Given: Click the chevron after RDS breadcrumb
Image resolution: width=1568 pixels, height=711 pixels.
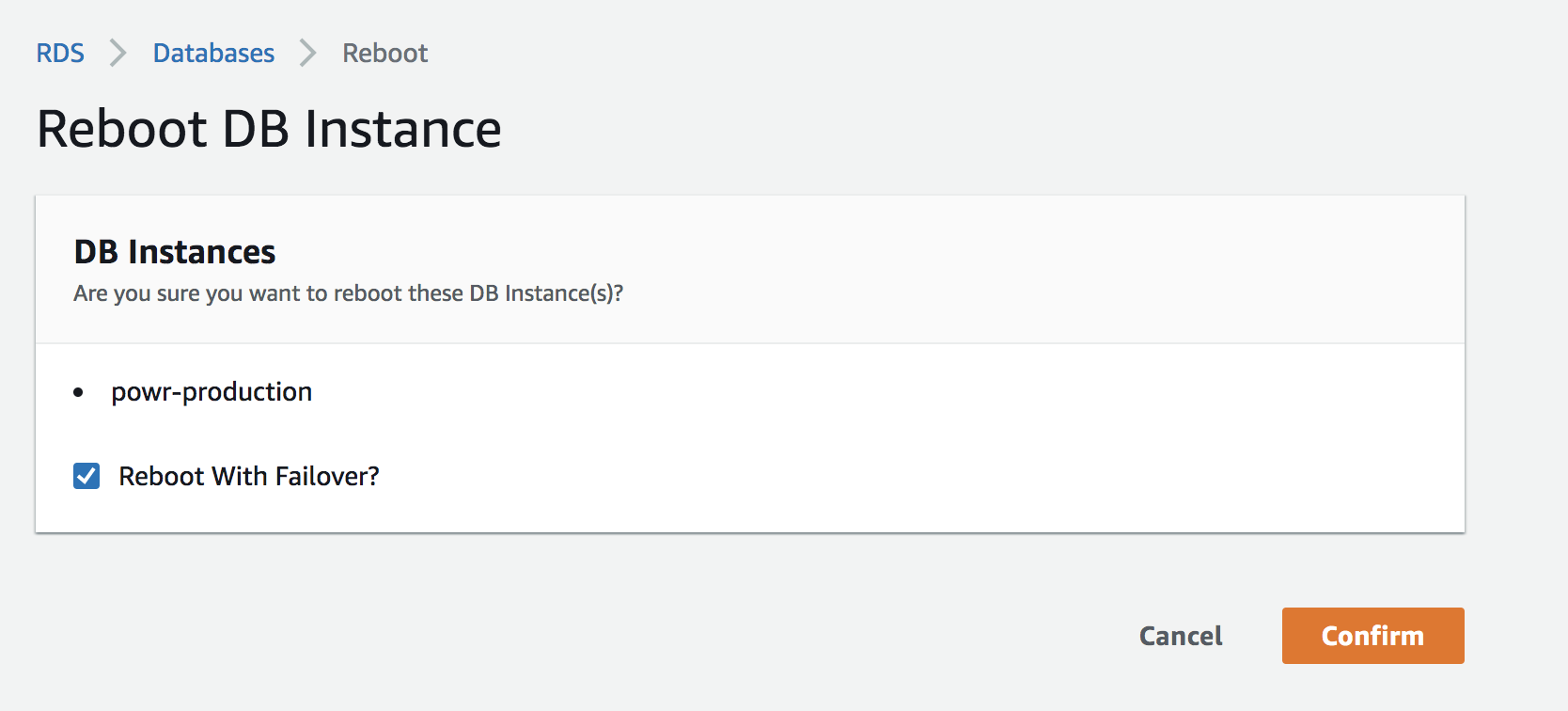Looking at the screenshot, I should click(118, 54).
